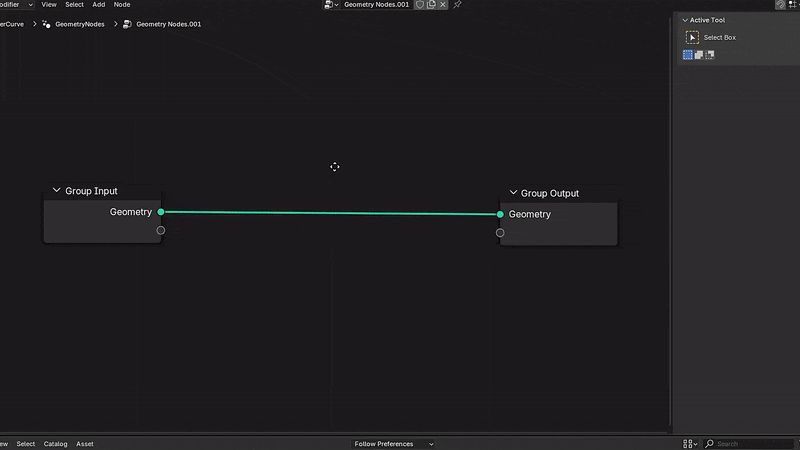Collapse the Active Tool panel
The height and width of the screenshot is (450, 800).
686,20
